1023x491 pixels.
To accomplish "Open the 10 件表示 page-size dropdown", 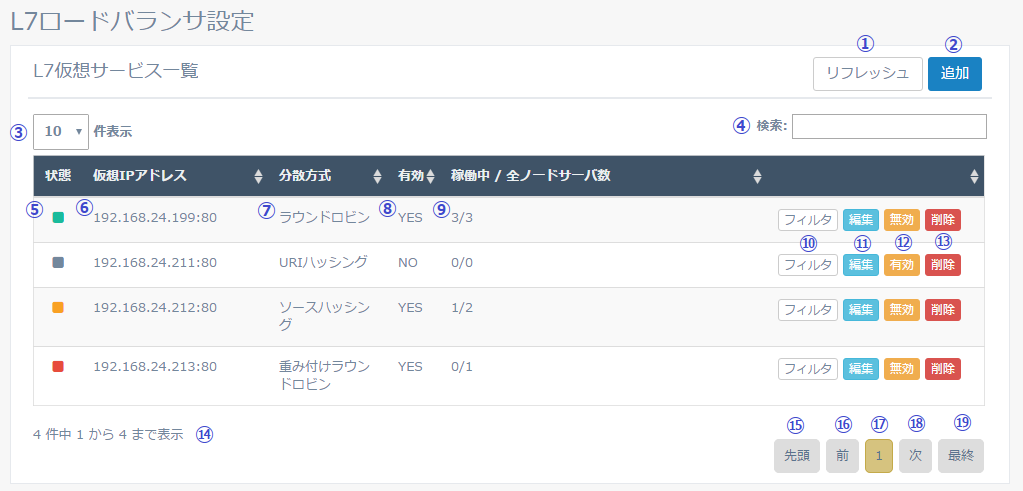I will pyautogui.click(x=61, y=131).
